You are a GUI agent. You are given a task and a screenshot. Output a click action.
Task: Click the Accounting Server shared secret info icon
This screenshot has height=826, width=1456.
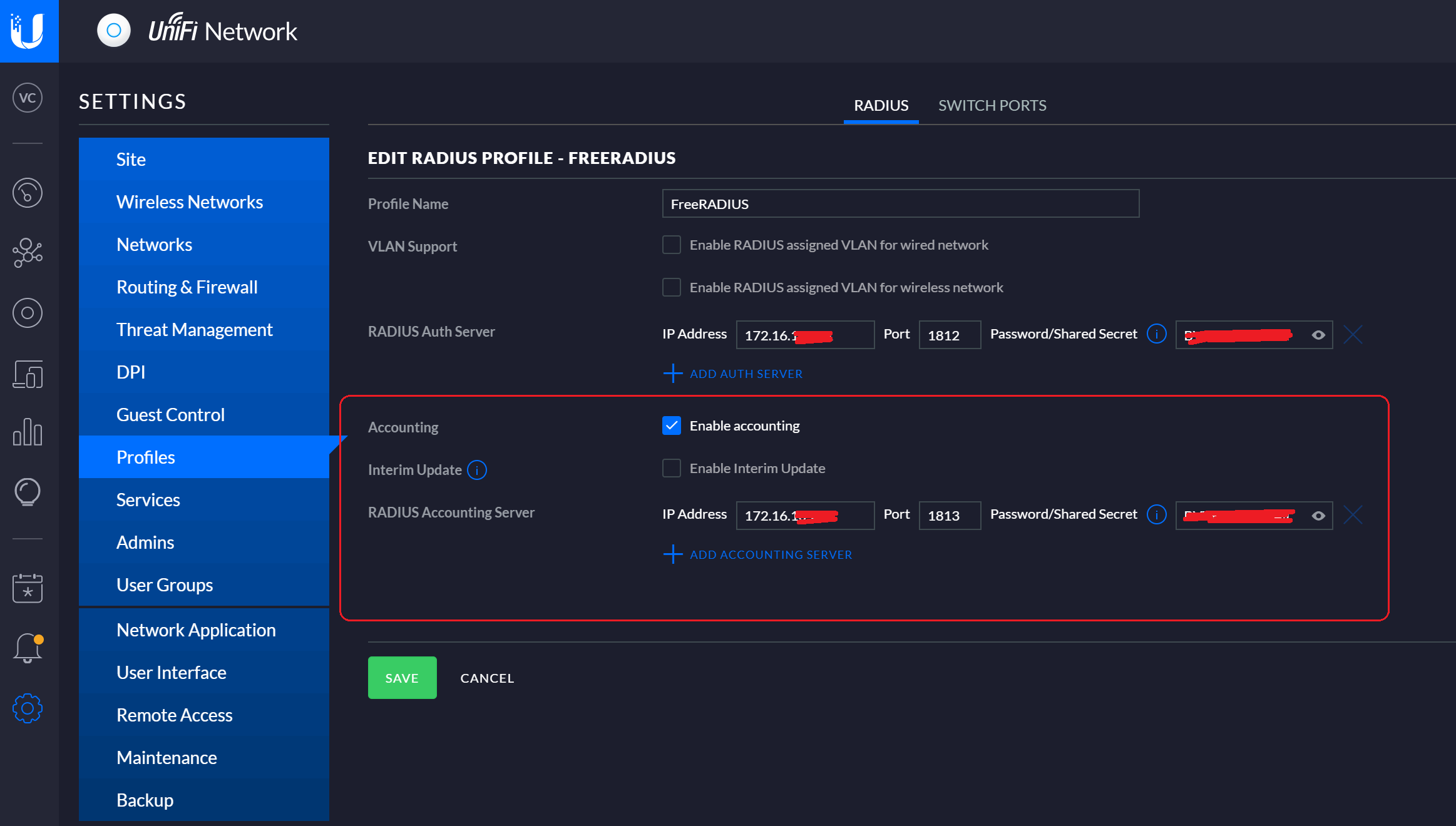(x=1156, y=515)
